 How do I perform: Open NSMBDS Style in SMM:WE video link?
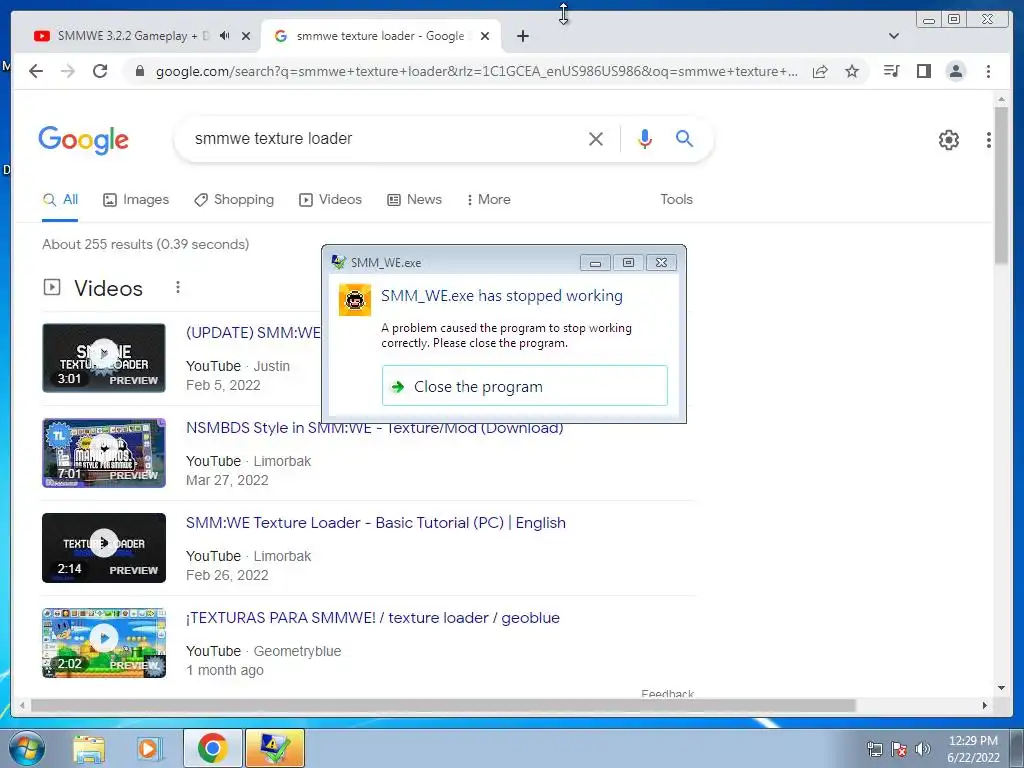pos(374,428)
